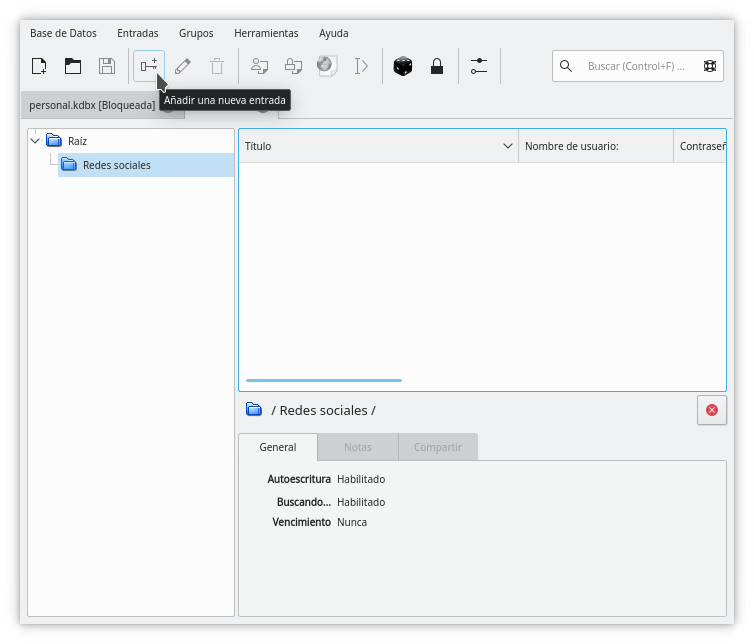Click the add new entry key icon
Image resolution: width=754 pixels, height=644 pixels.
point(149,66)
